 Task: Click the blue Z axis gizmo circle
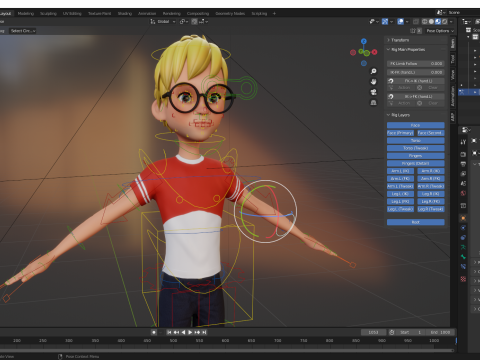click(364, 41)
